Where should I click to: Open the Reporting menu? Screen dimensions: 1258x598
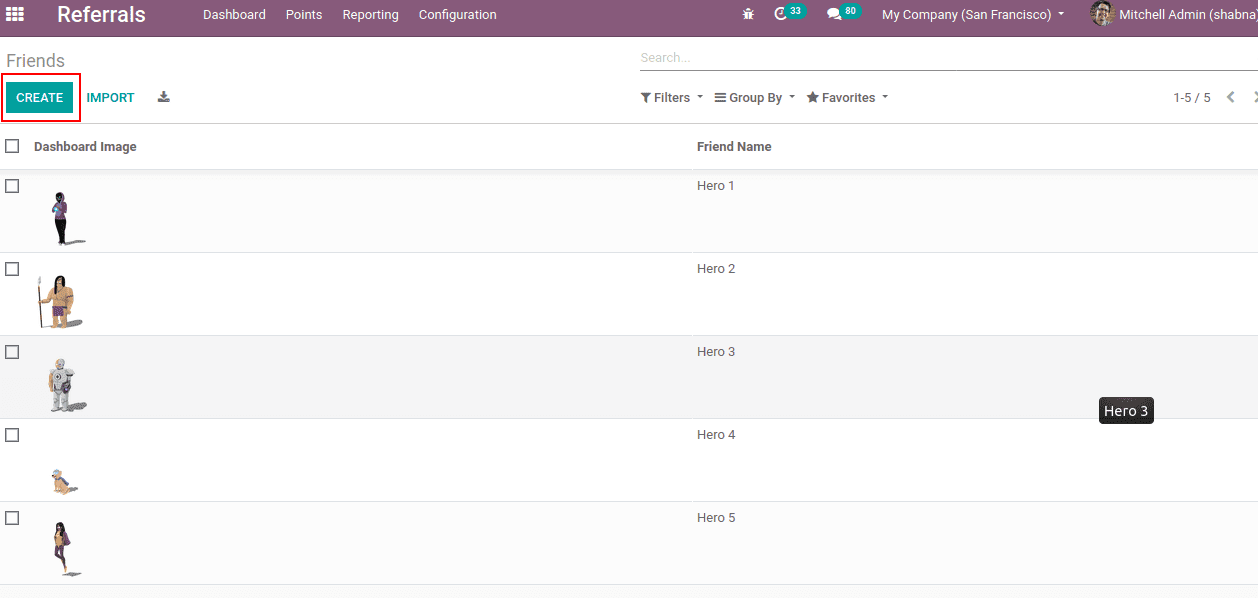point(370,15)
